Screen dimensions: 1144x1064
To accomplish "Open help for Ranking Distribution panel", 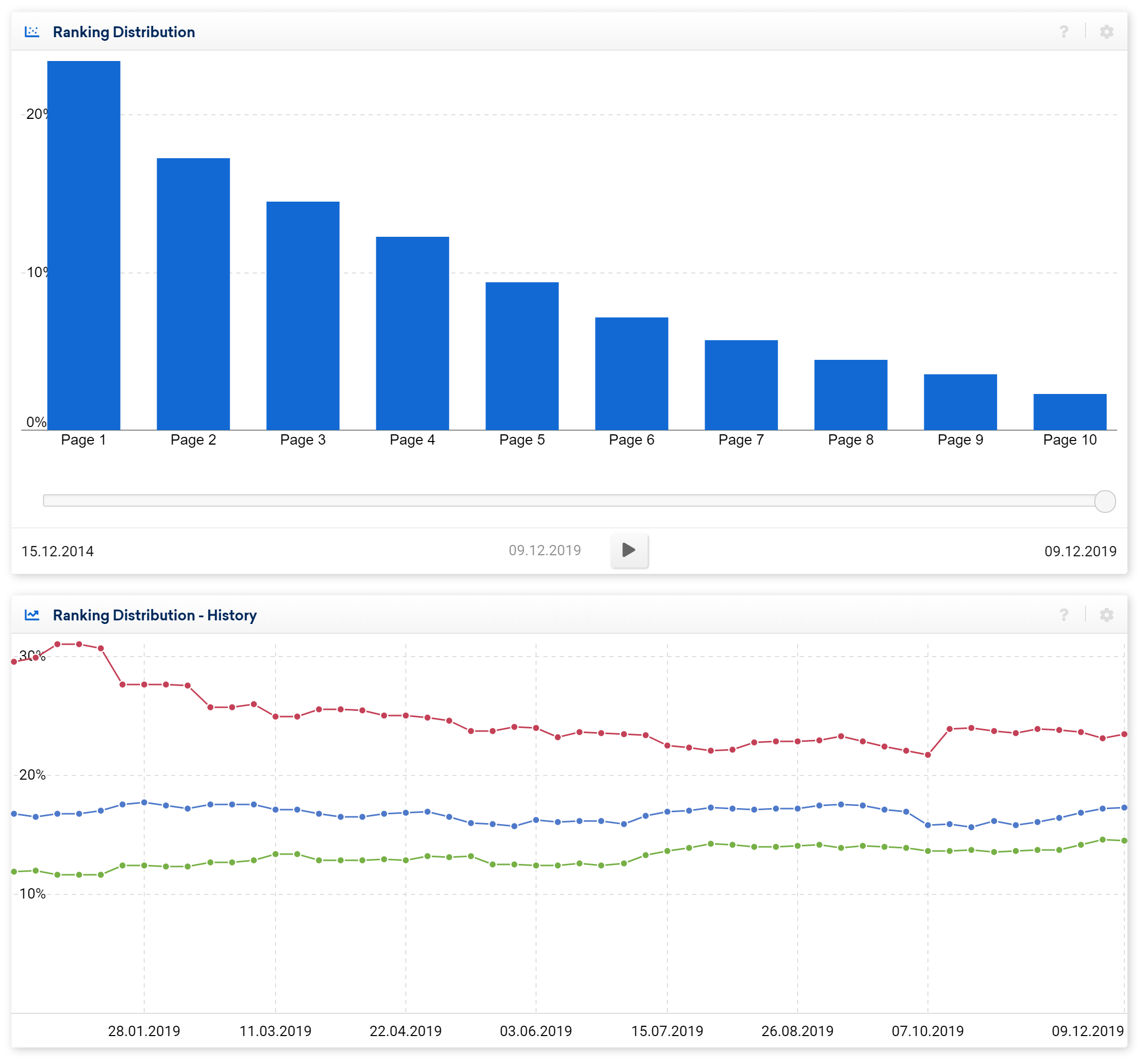I will (1063, 32).
